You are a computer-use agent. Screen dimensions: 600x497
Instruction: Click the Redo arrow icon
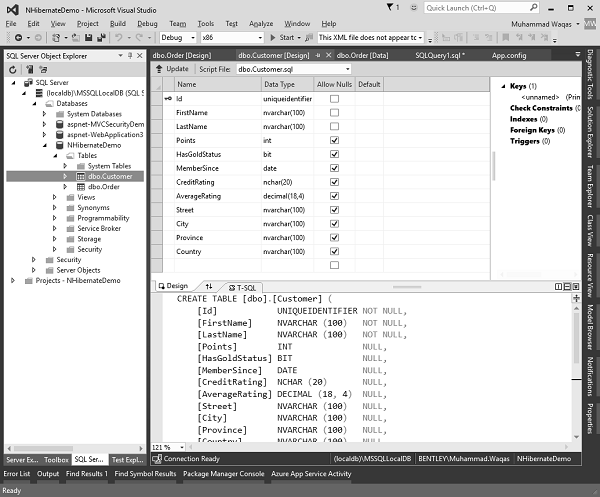[139, 37]
